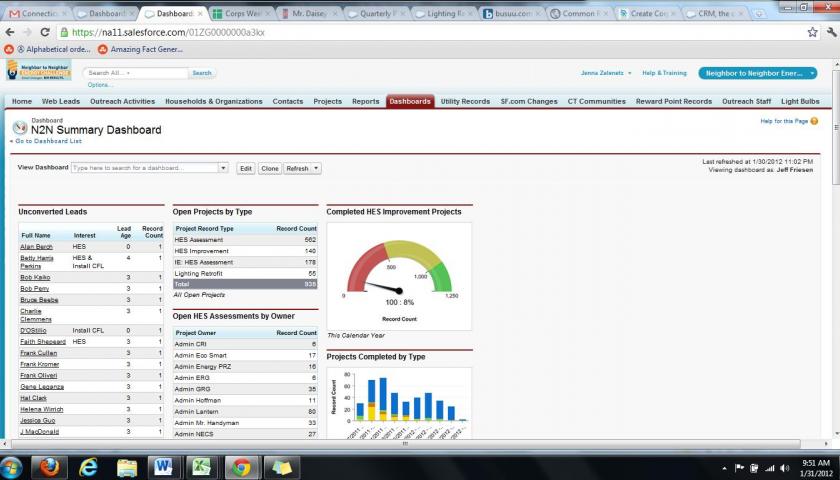840x480 pixels.
Task: Open the Light Bulbs tab
Action: pos(800,101)
